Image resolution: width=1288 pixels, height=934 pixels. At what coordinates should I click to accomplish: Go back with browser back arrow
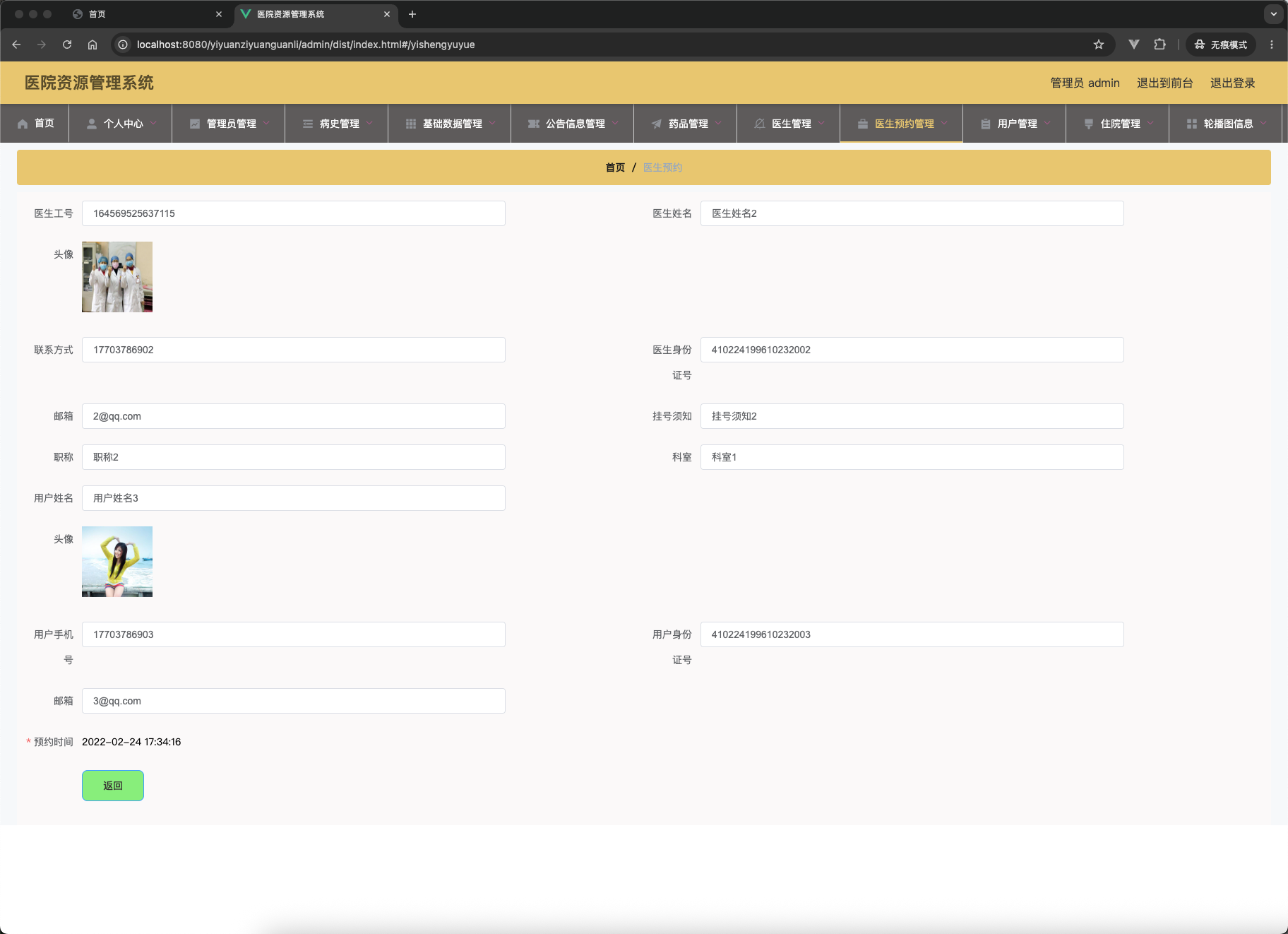[16, 45]
